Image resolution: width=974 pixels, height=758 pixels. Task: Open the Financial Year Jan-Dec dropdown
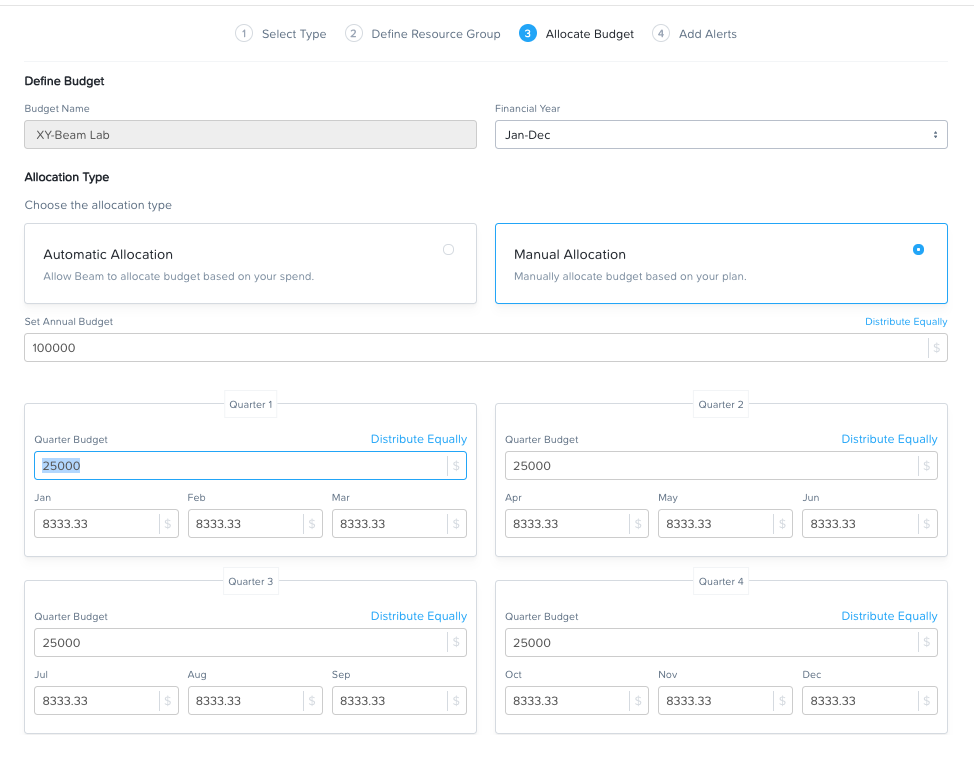721,135
